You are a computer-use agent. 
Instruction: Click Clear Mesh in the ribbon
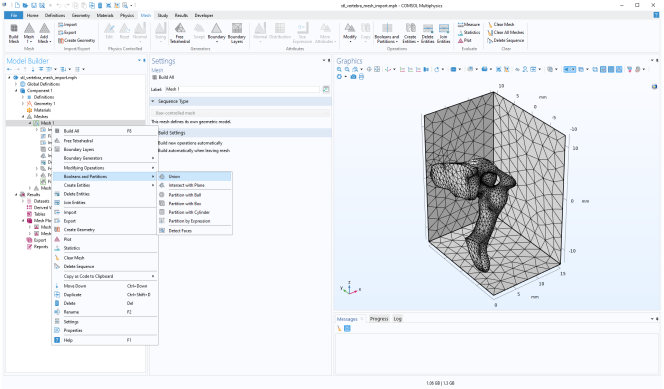tap(501, 25)
